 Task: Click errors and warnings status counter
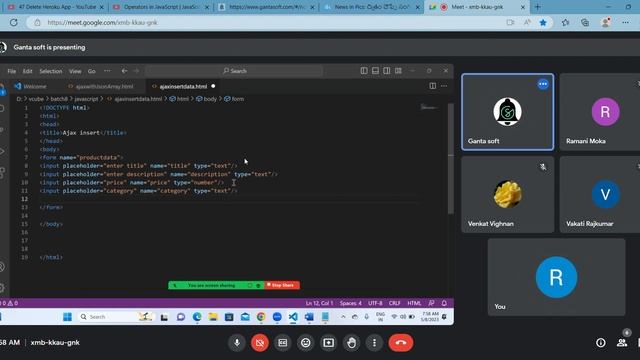(9, 303)
